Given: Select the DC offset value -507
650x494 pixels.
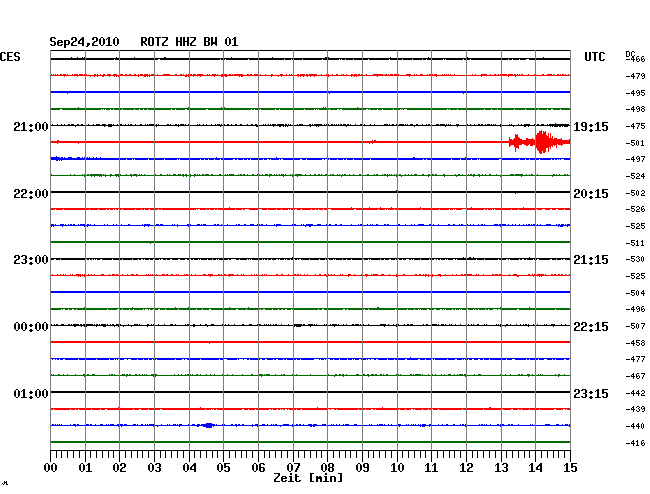Looking at the screenshot, I should tap(635, 327).
